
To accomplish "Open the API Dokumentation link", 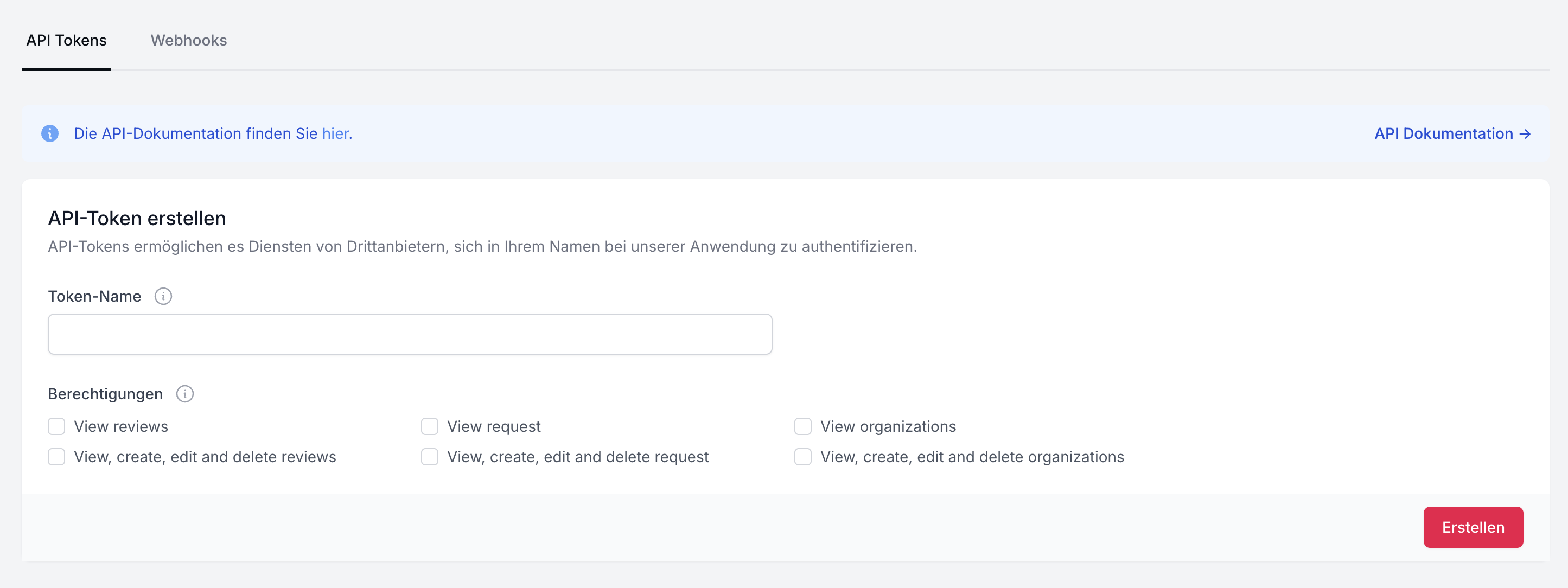I will click(1443, 134).
